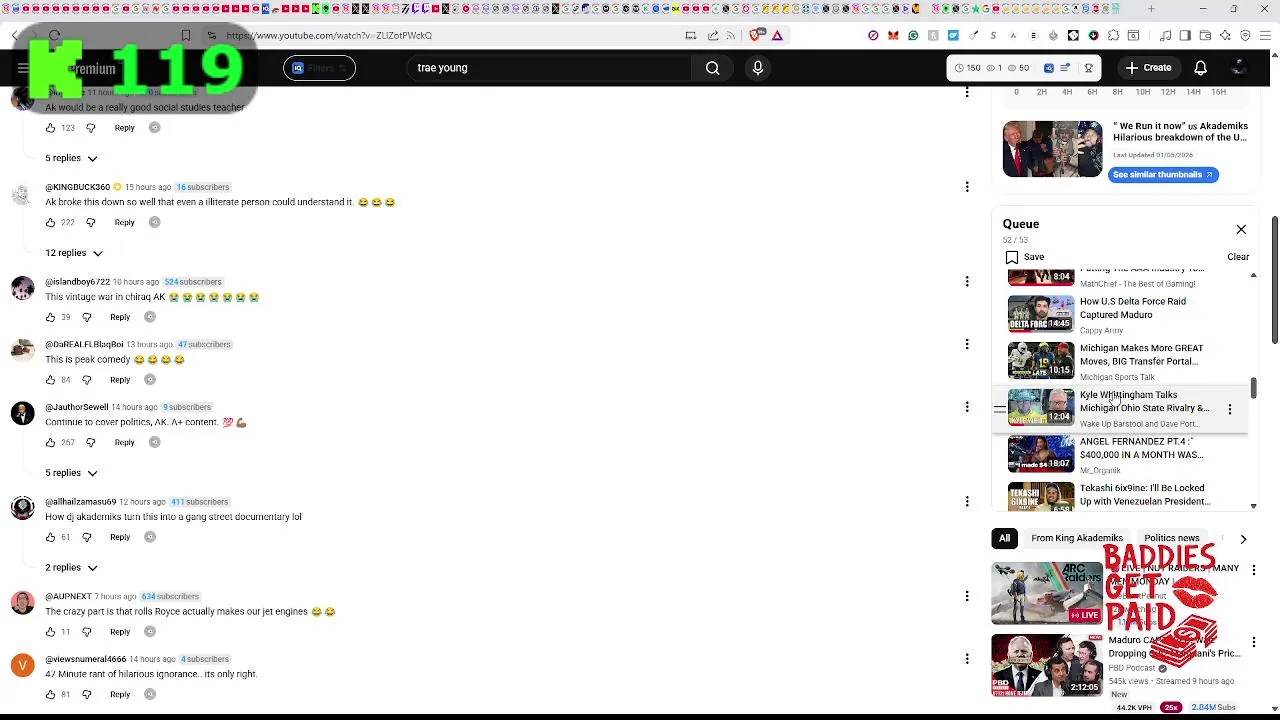The height and width of the screenshot is (720, 1280).
Task: Open the Brave Shields lion icon
Action: coord(756,35)
